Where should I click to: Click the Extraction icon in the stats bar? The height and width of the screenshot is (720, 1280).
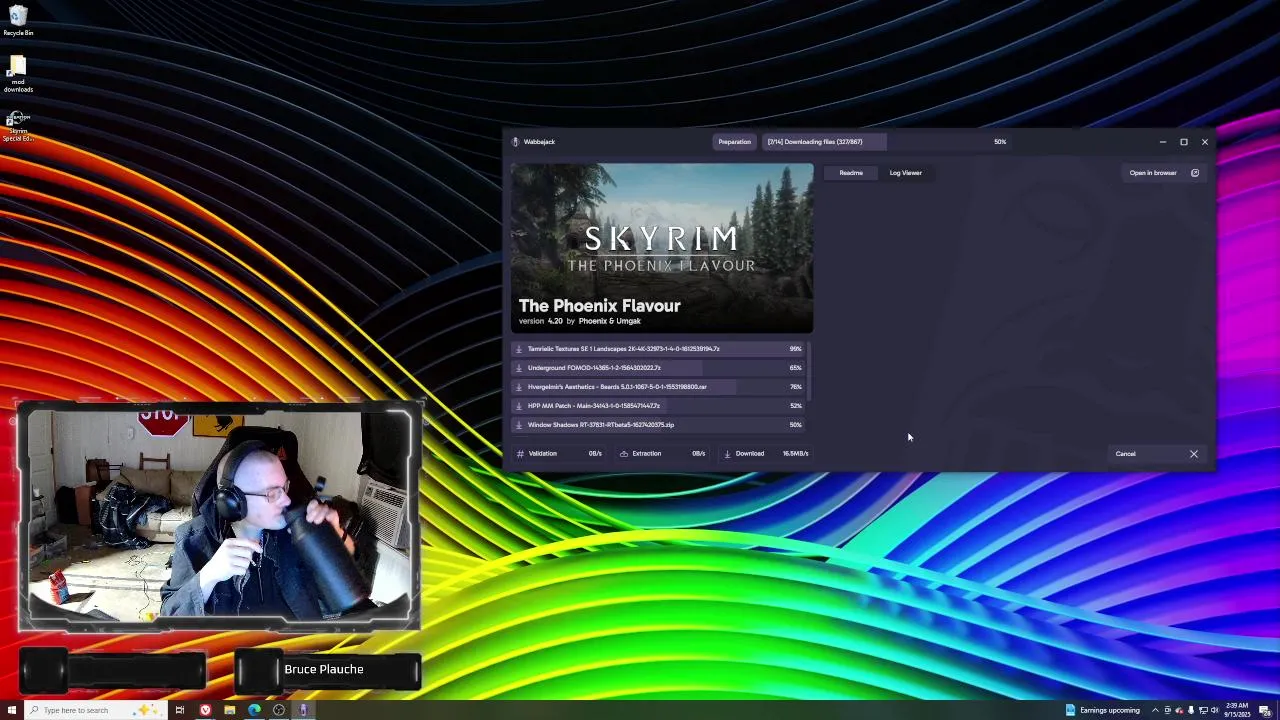[x=624, y=454]
